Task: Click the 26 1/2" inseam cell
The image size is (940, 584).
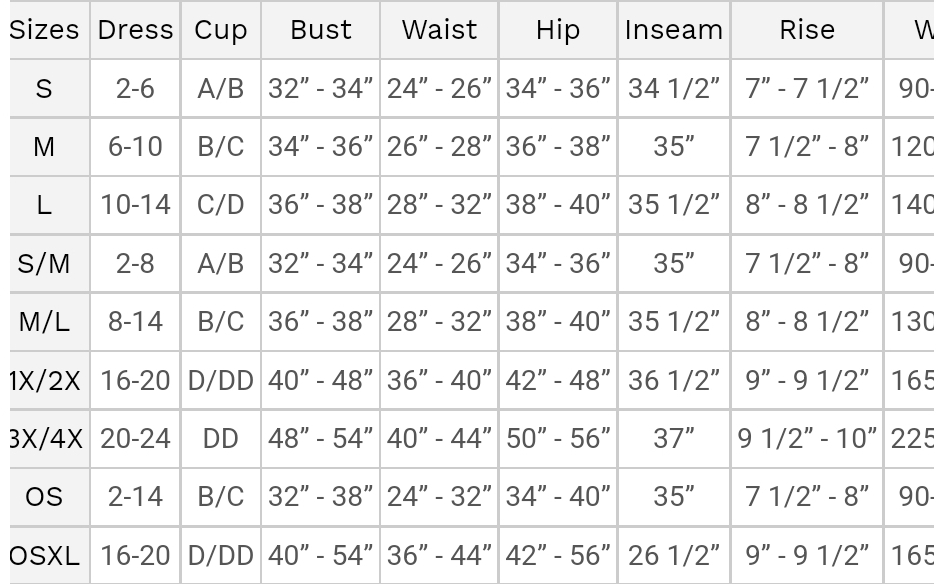Action: point(674,555)
